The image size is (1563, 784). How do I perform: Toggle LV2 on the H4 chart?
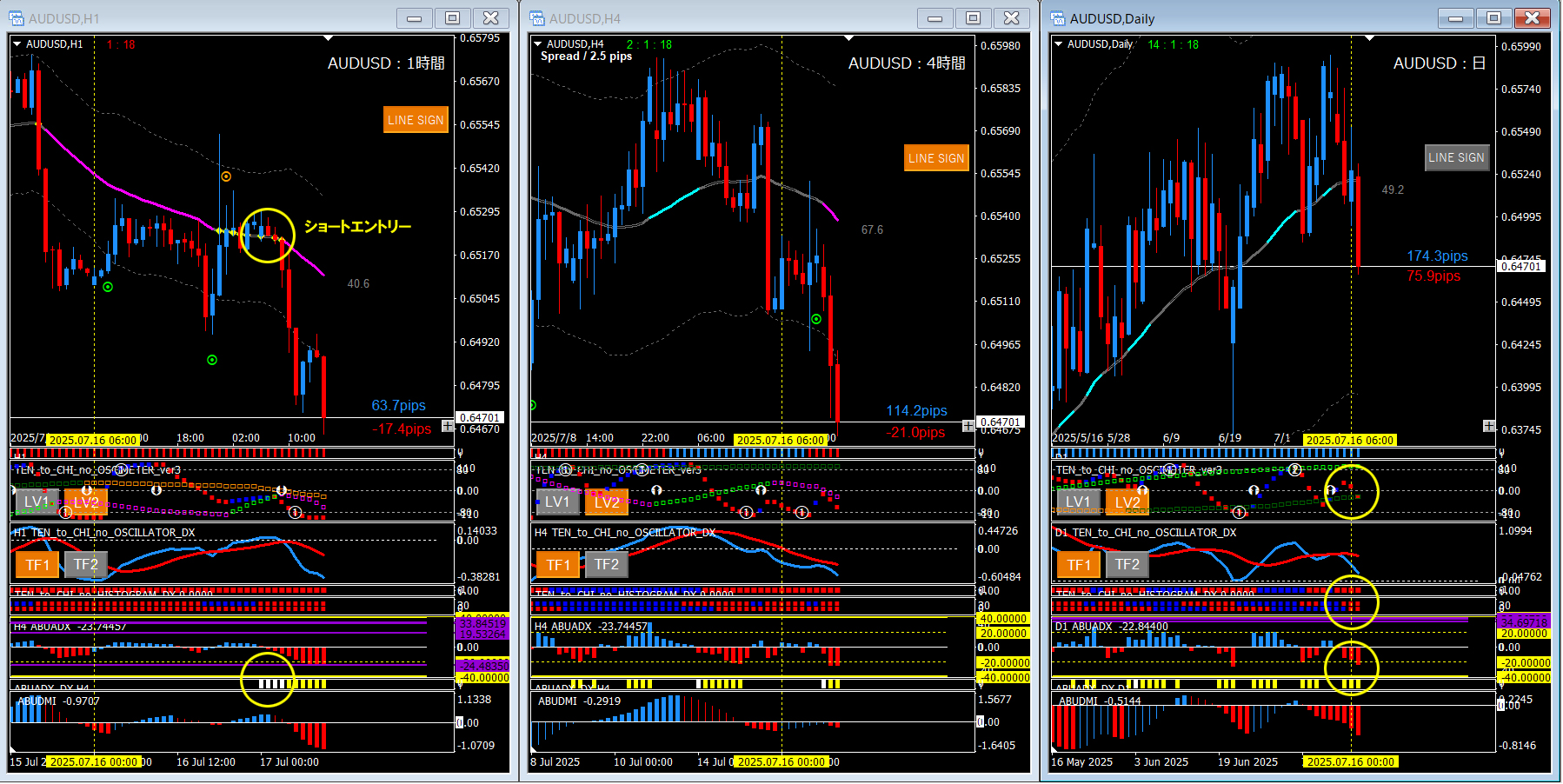[x=606, y=502]
